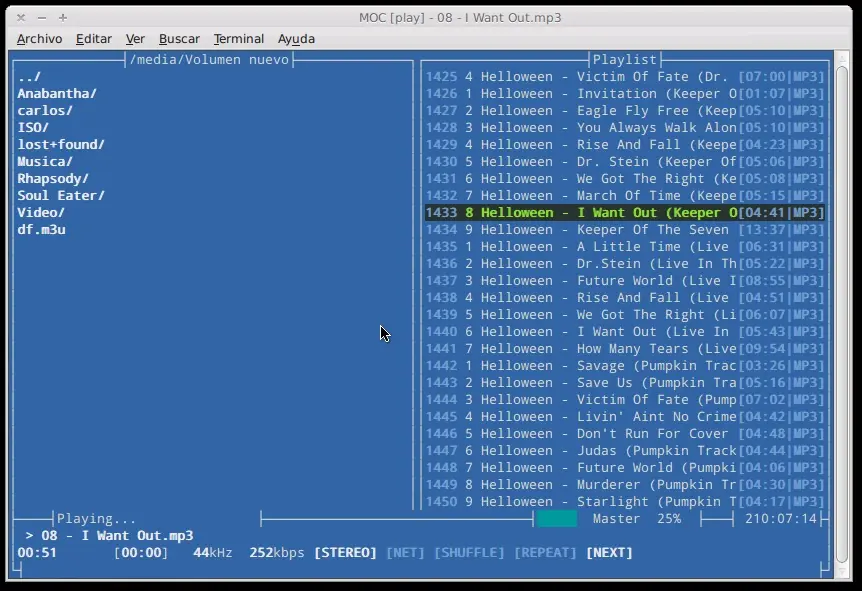Open the Buscar menu

pyautogui.click(x=179, y=39)
